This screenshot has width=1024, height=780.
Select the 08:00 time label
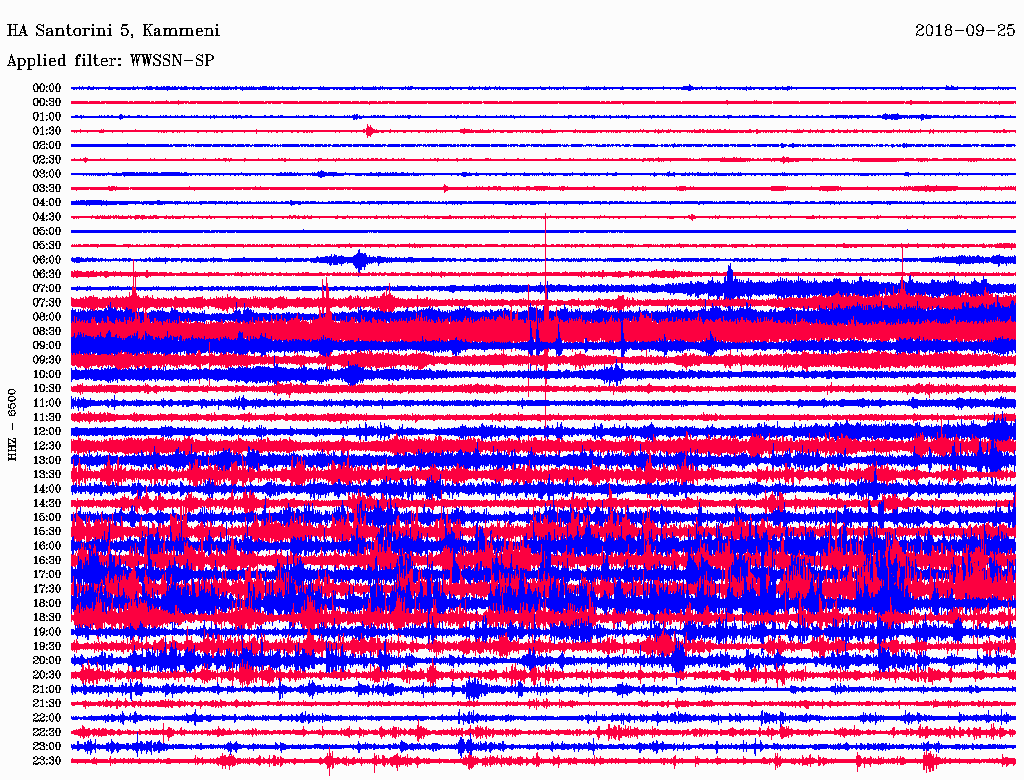pos(47,317)
